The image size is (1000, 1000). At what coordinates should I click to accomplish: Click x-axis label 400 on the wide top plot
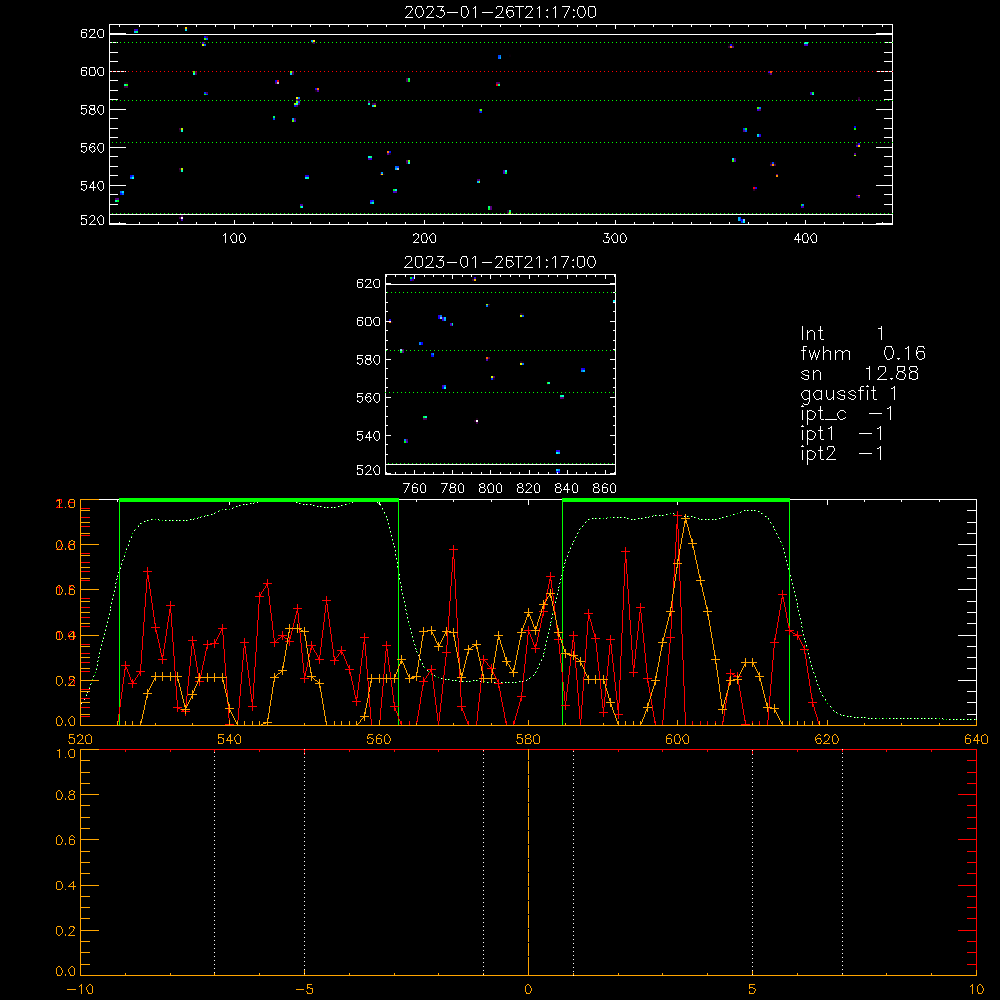pos(805,239)
